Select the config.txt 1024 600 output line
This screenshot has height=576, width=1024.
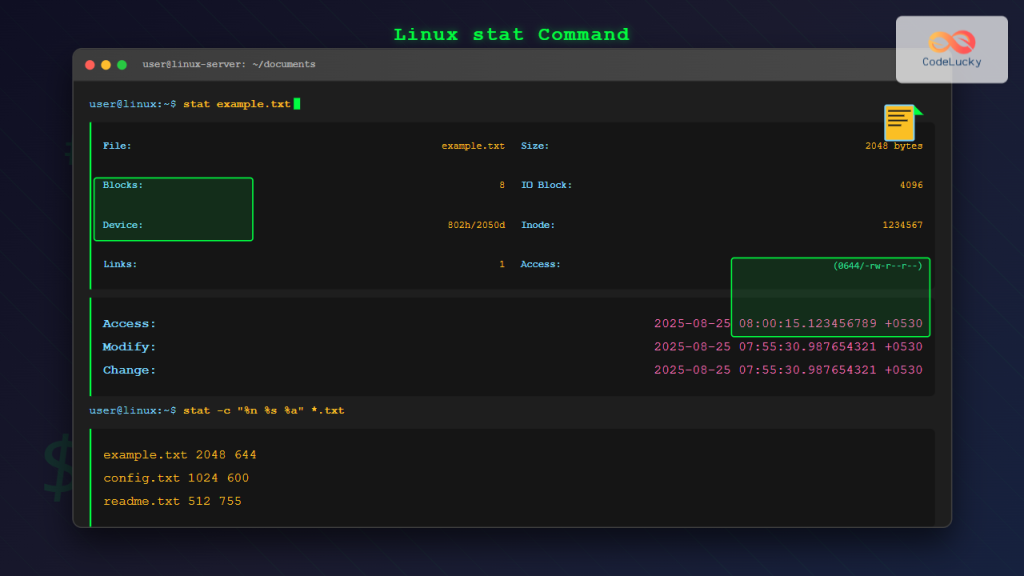[x=176, y=478]
